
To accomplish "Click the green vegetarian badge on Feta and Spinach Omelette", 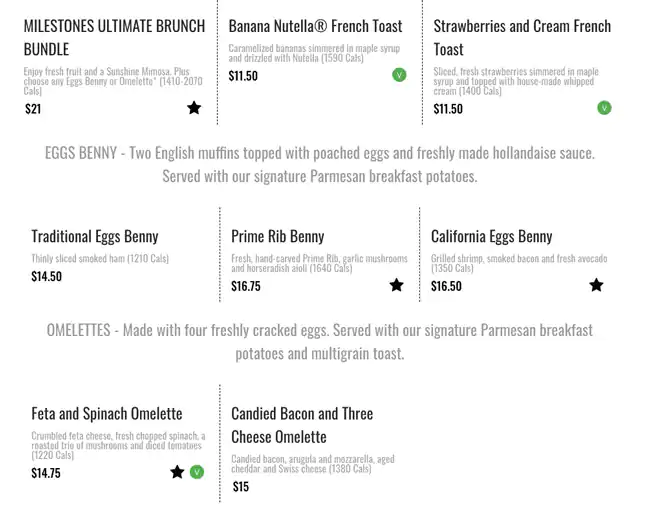I will 197,472.
